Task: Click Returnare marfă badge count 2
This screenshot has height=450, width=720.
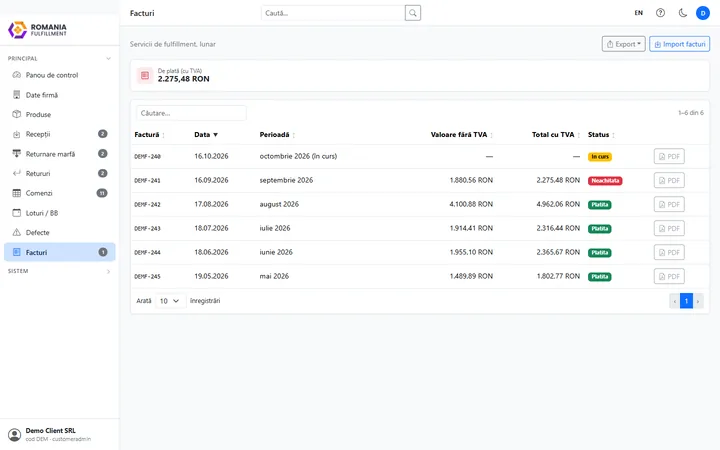Action: 103,153
